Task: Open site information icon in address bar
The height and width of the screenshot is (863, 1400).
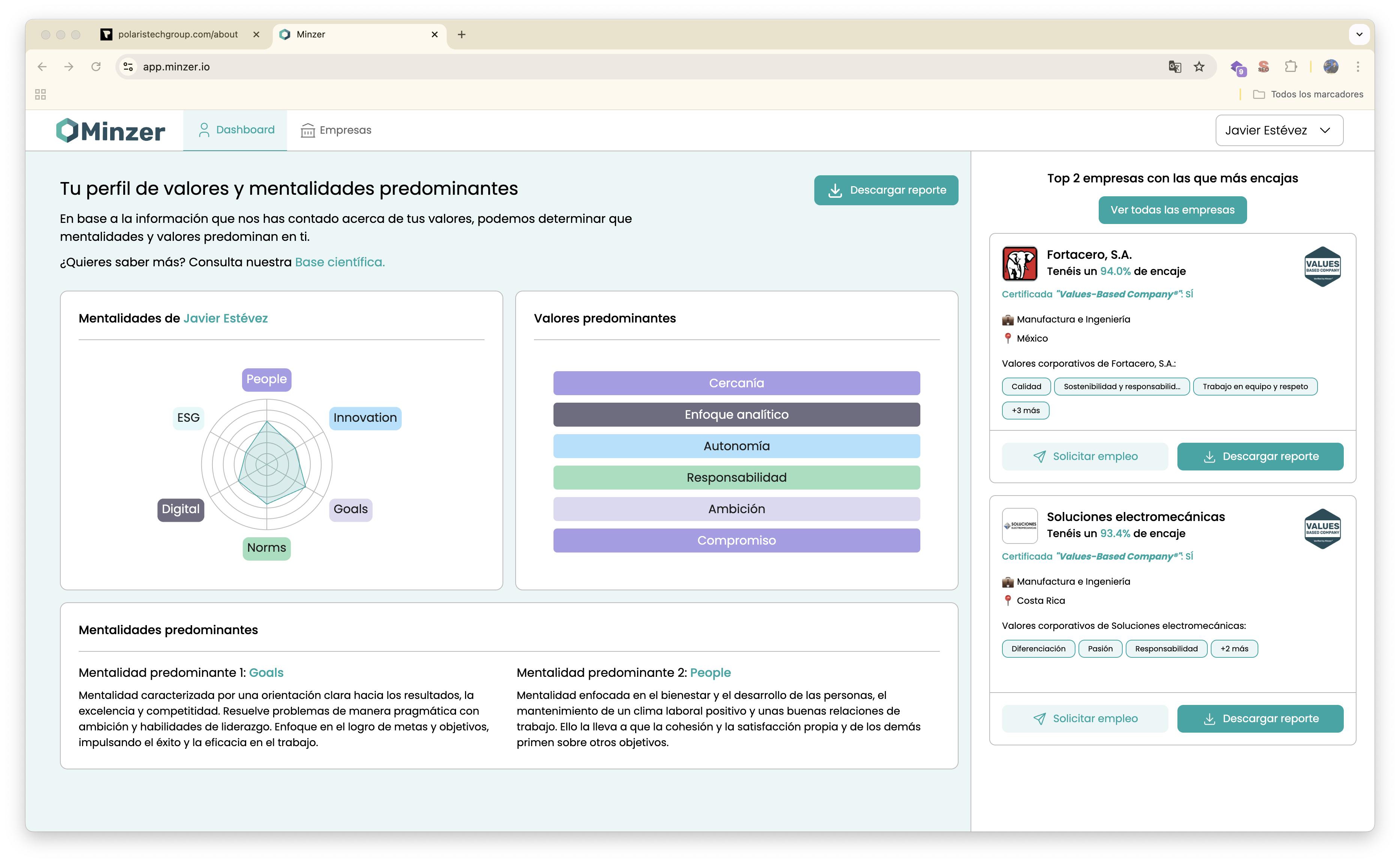Action: [x=129, y=67]
